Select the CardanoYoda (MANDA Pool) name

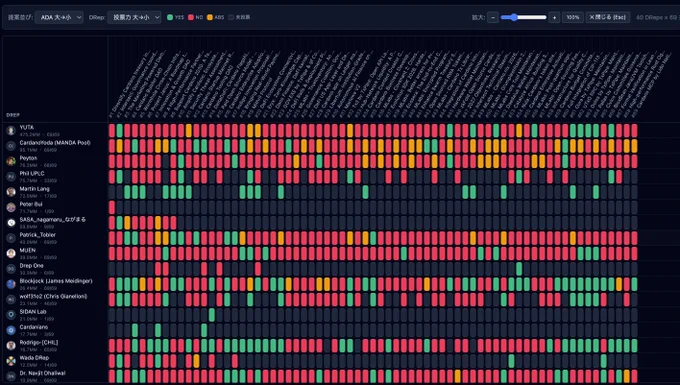click(55, 143)
